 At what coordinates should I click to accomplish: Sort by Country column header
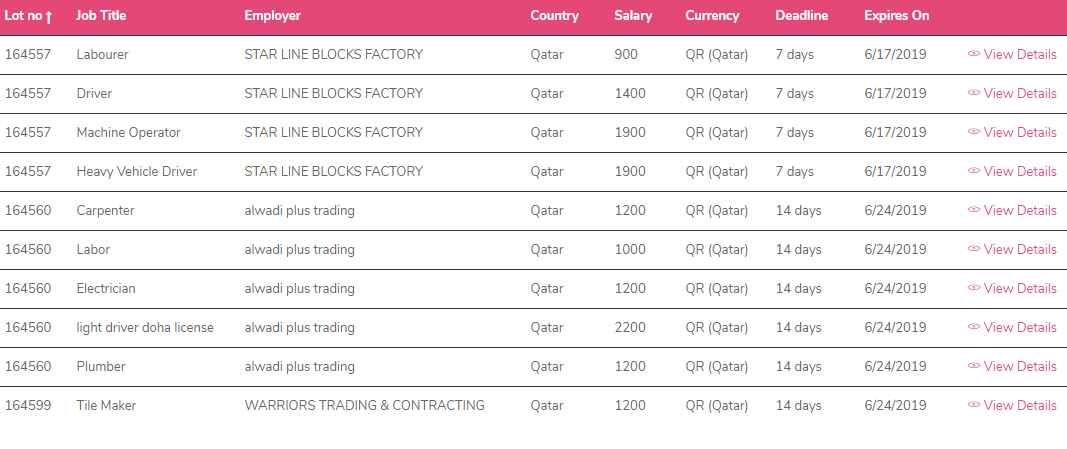coord(554,16)
